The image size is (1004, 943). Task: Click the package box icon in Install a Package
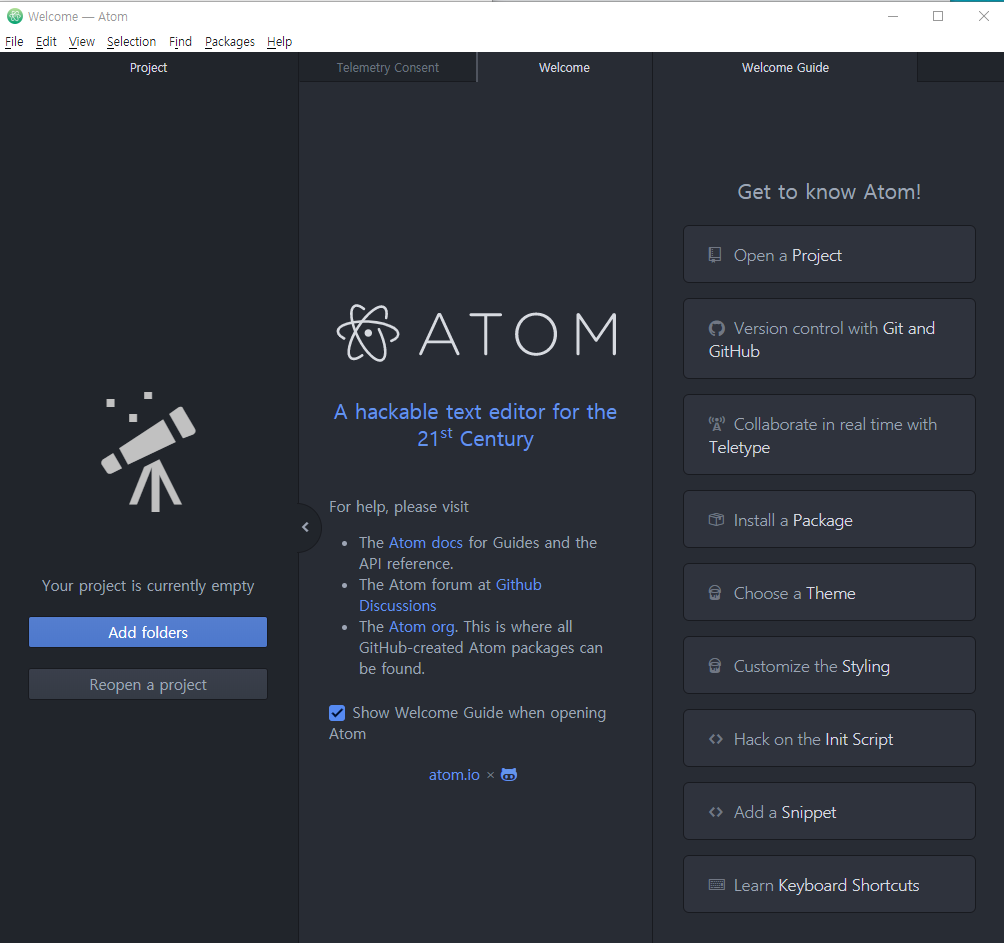click(x=717, y=520)
